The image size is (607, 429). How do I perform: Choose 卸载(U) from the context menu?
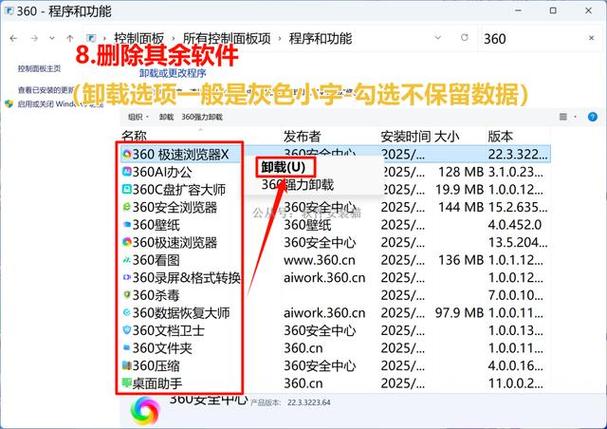point(283,167)
